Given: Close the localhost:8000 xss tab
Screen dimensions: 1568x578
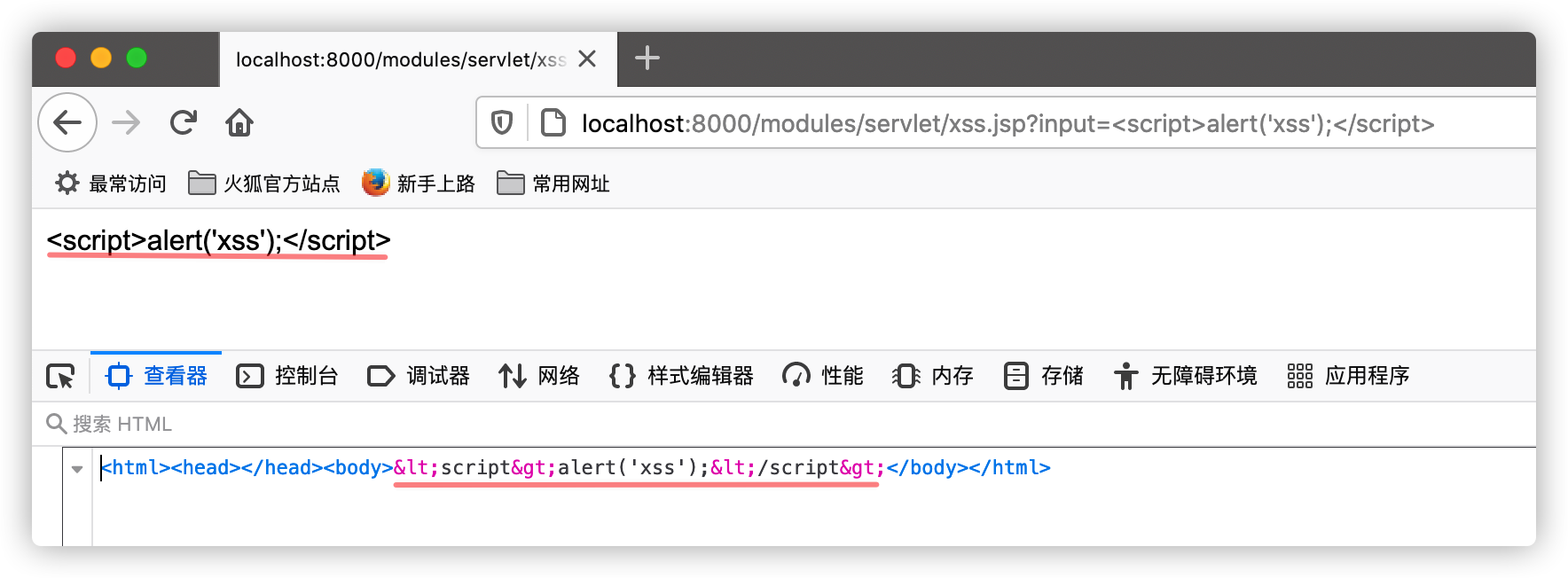Looking at the screenshot, I should pyautogui.click(x=587, y=59).
